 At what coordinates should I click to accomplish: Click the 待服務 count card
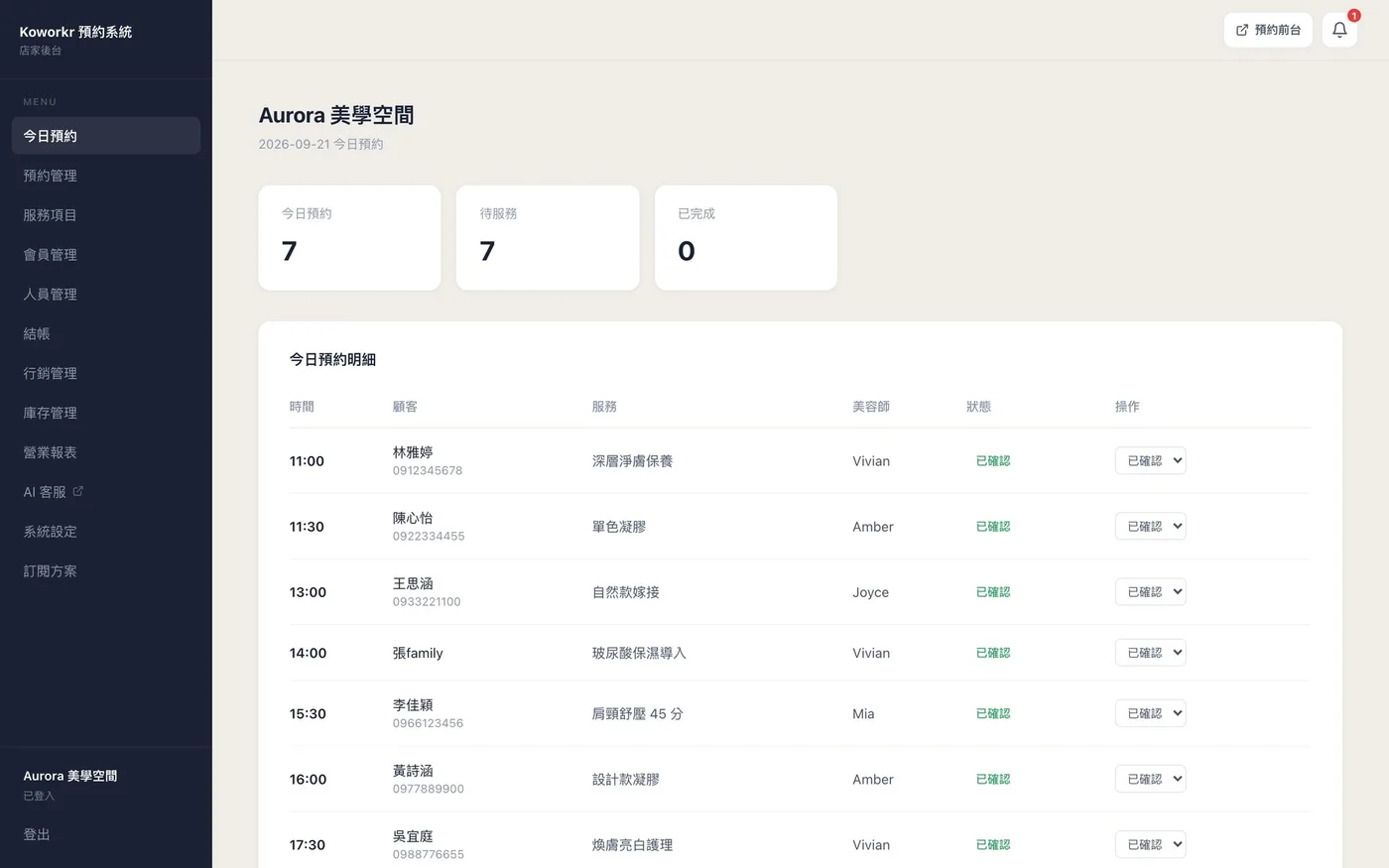tap(548, 238)
